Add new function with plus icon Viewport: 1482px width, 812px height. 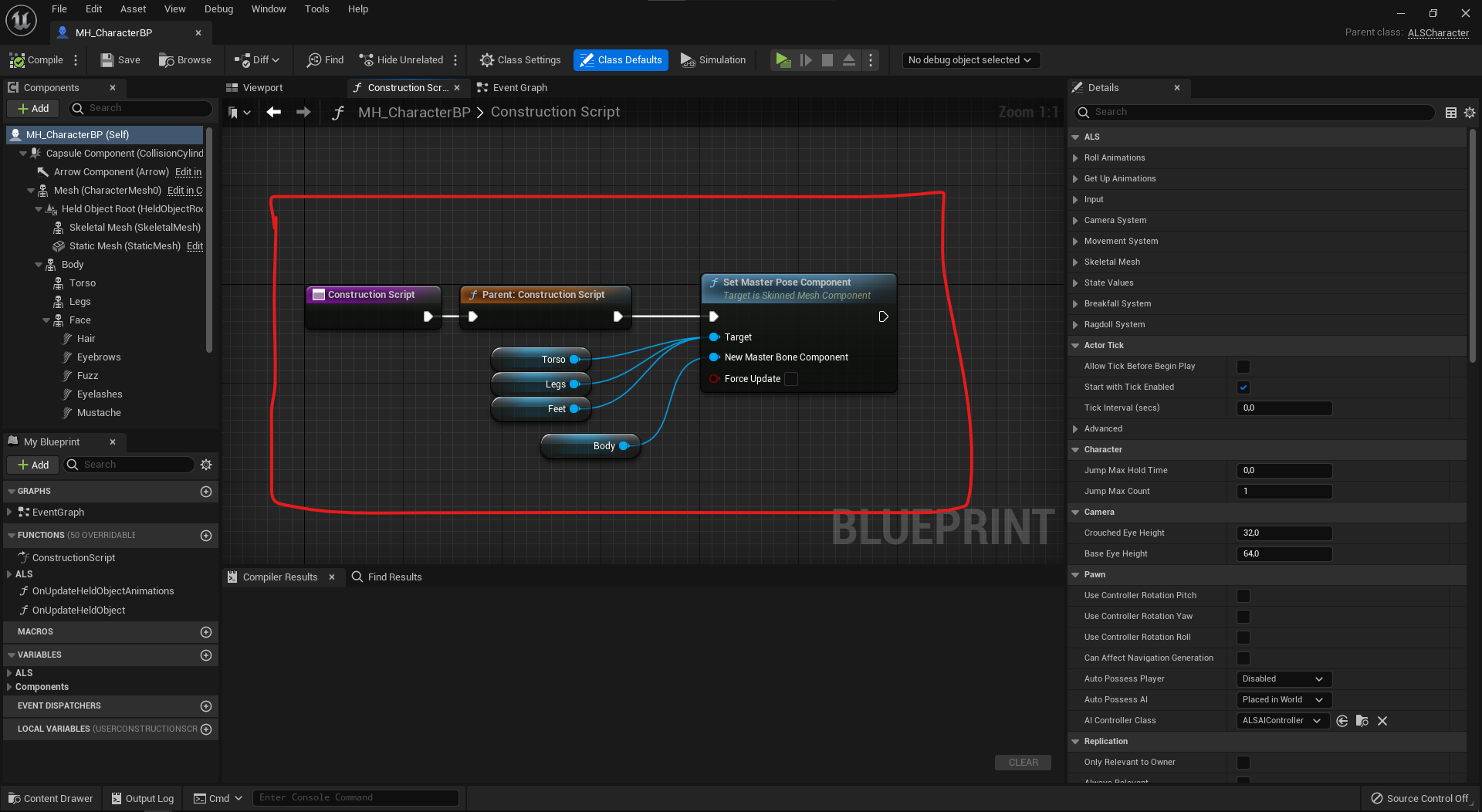[206, 536]
